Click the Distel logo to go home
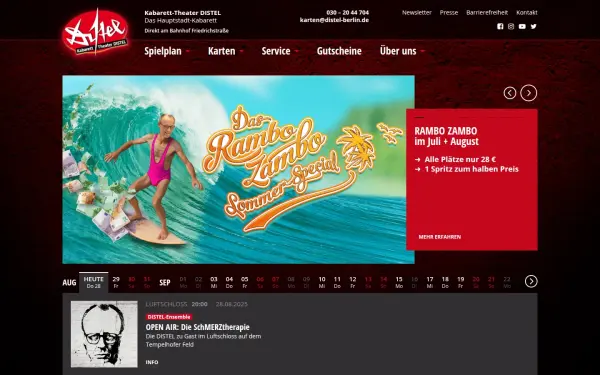Viewport: 600px width, 375px height. (x=95, y=33)
